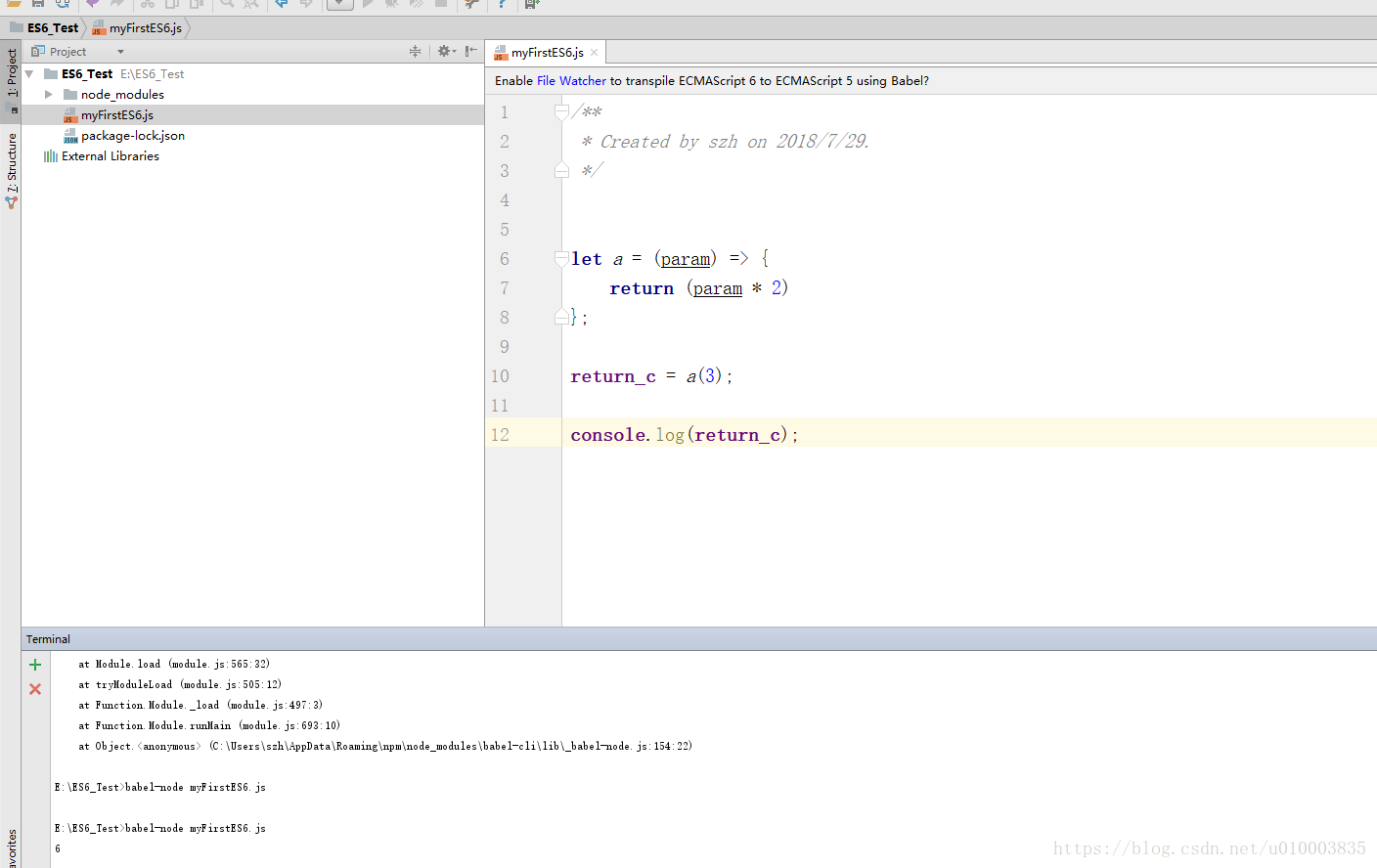Click the collapse all icon in Project panel
This screenshot has height=868, width=1377.
click(x=415, y=51)
